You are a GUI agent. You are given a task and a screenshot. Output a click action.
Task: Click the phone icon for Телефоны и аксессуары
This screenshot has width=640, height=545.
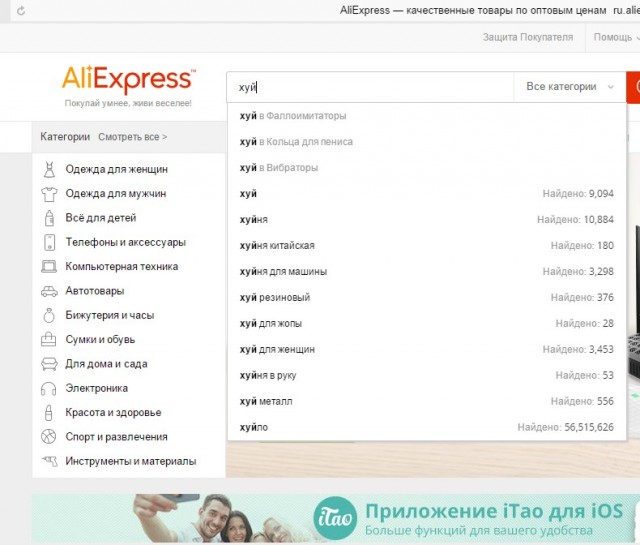click(49, 242)
